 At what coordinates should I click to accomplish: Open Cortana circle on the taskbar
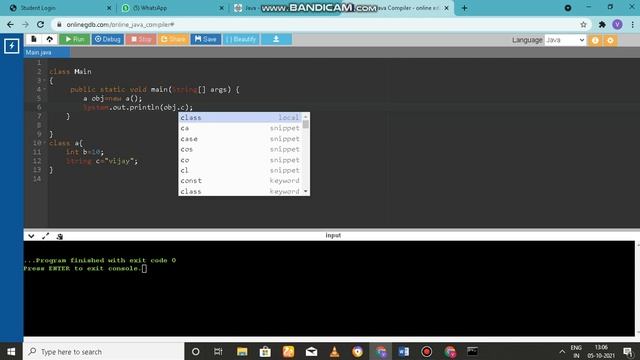click(196, 351)
